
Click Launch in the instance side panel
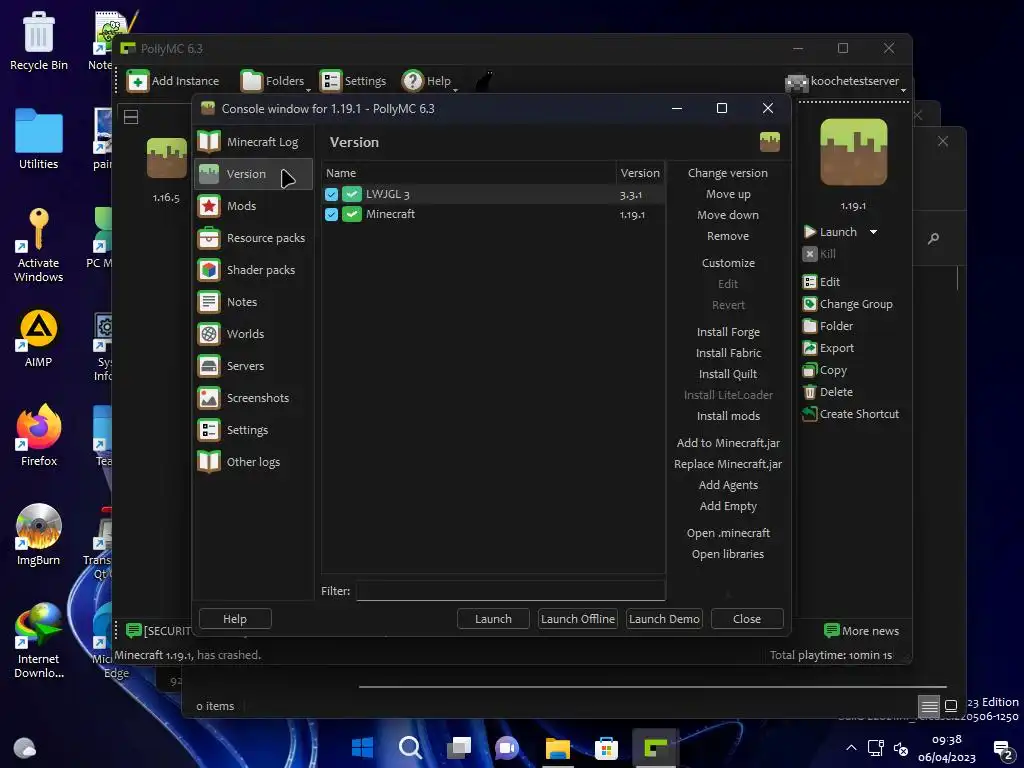(831, 232)
